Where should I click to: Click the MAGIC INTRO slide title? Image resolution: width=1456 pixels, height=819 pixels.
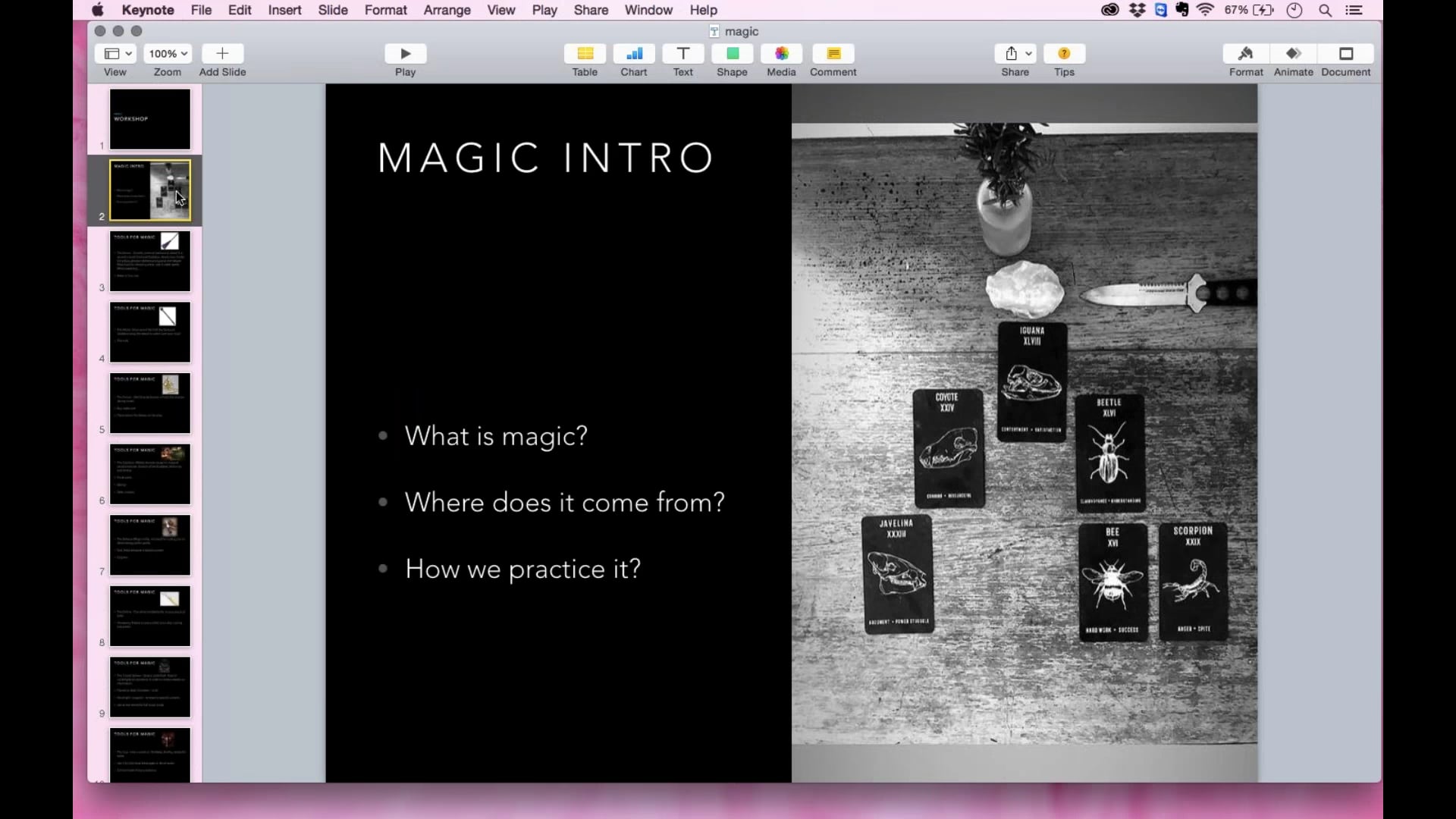[545, 158]
